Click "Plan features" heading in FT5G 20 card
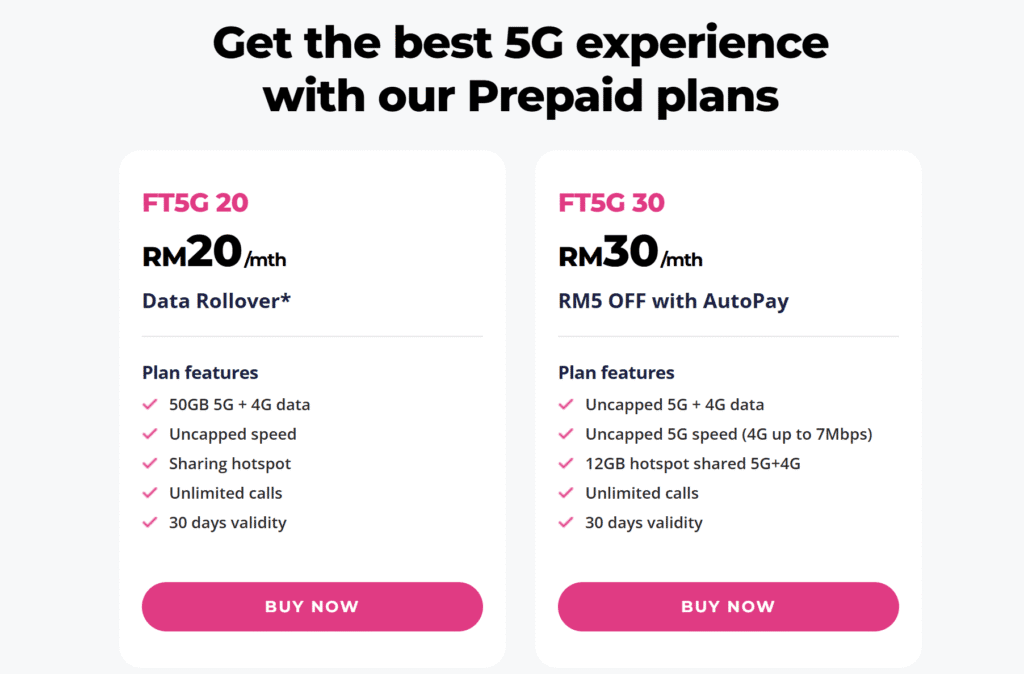The image size is (1024, 674). pos(200,372)
